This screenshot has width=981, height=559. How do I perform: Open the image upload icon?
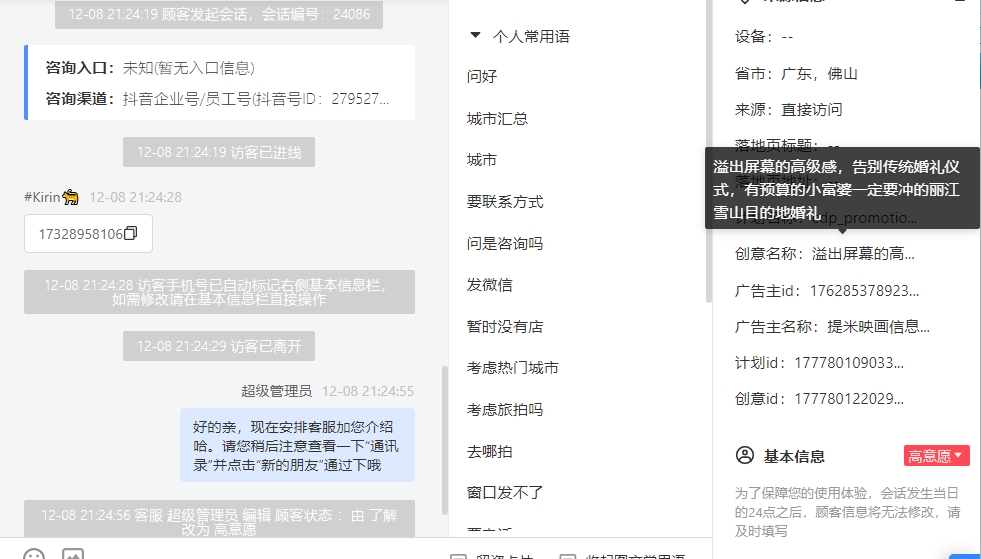pyautogui.click(x=73, y=554)
